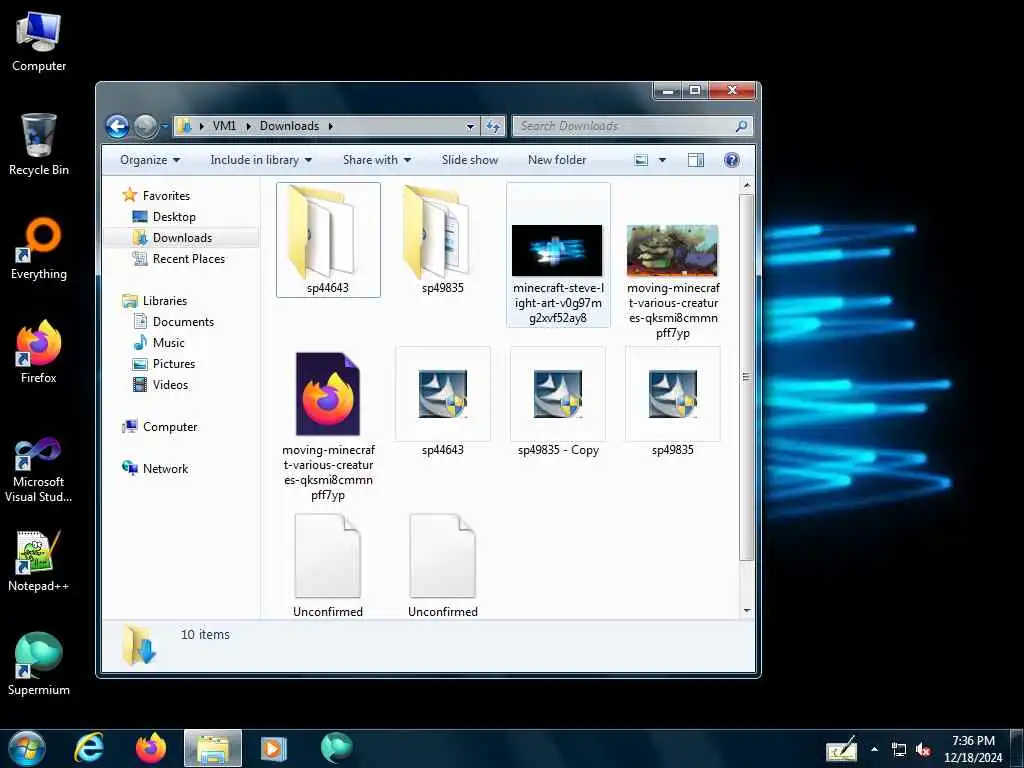Launch Internet Explorer from taskbar
The image size is (1024, 768).
(x=89, y=748)
